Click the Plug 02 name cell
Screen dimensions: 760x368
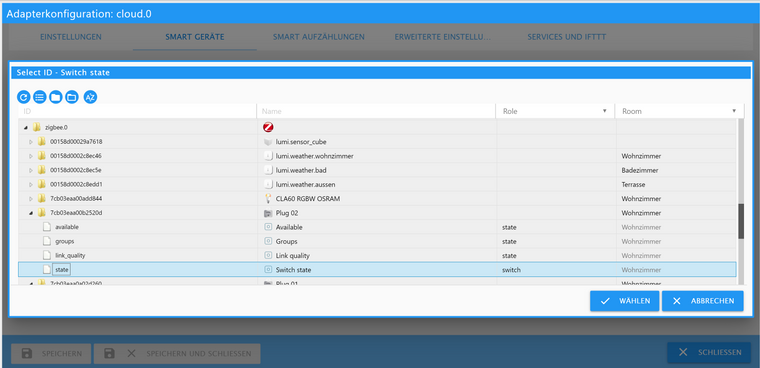pyautogui.click(x=377, y=213)
